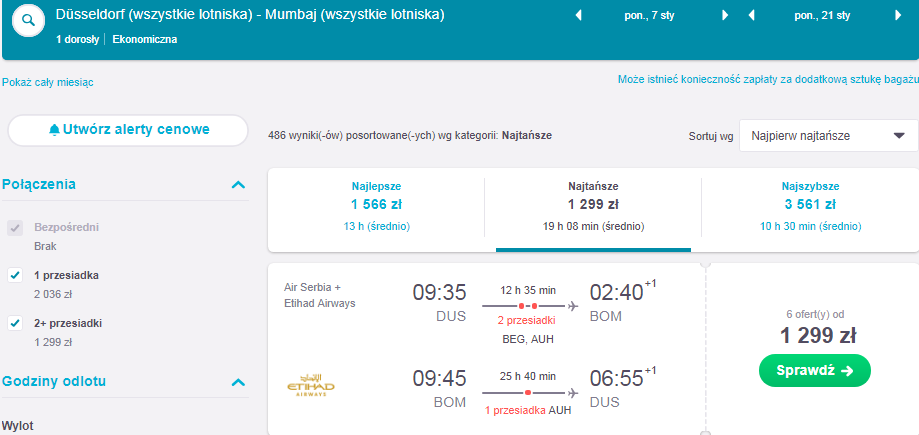Click the 6 ofert(y) od label

815,314
